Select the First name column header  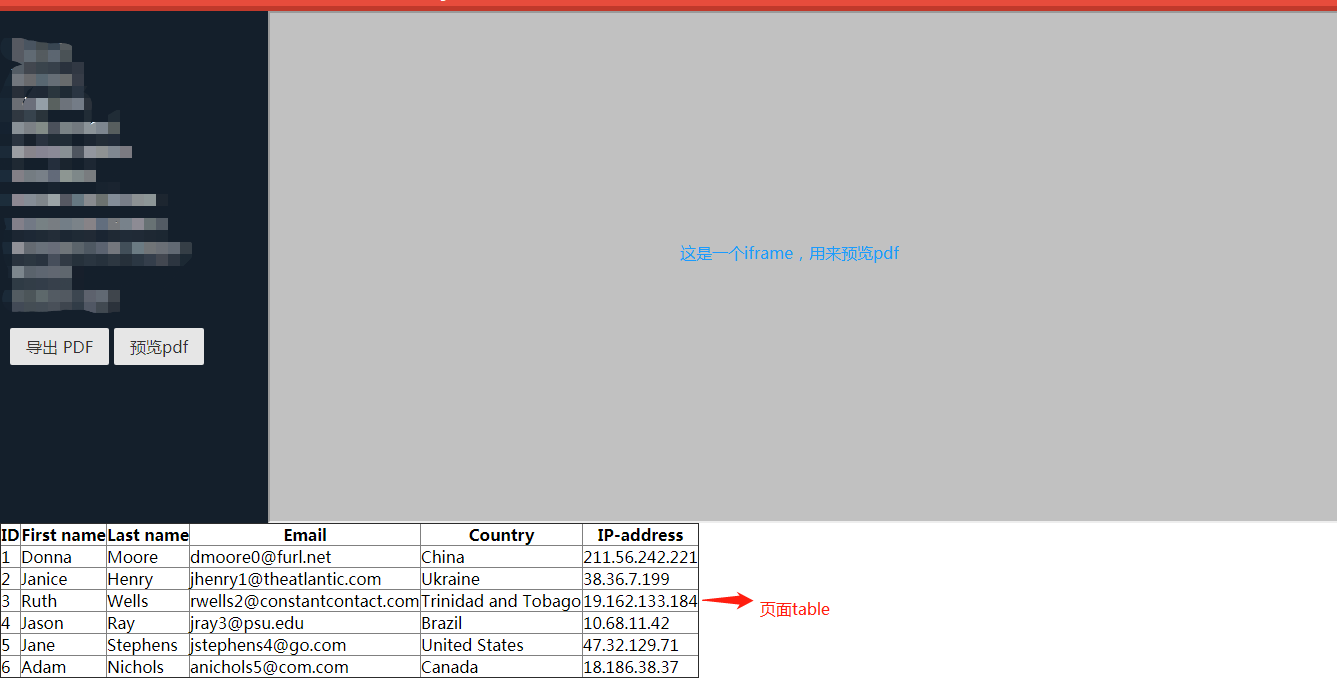pos(63,535)
